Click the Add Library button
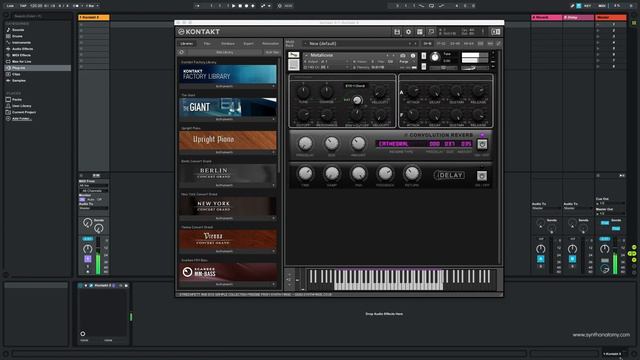Viewport: 640px width, 360px height. click(x=224, y=52)
